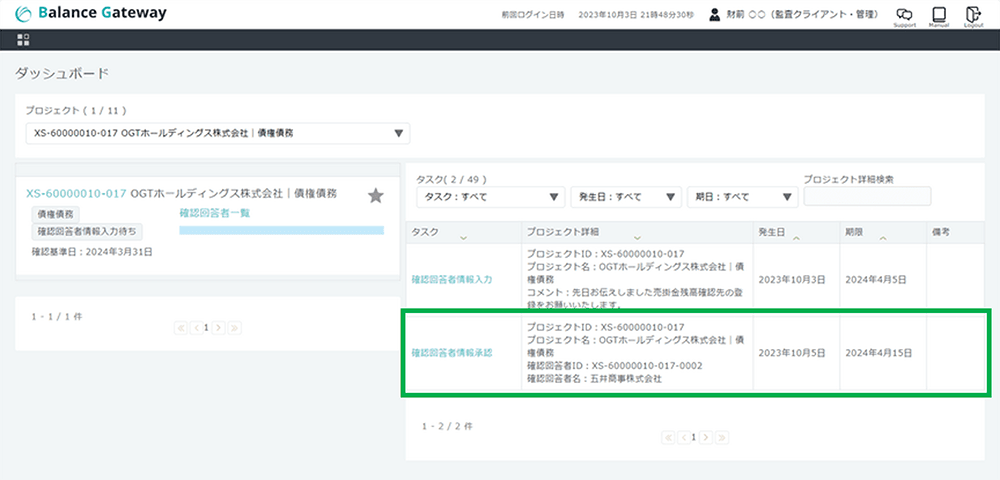Click the 確認回答者情報入力 task link
Image resolution: width=1000 pixels, height=480 pixels.
452,279
